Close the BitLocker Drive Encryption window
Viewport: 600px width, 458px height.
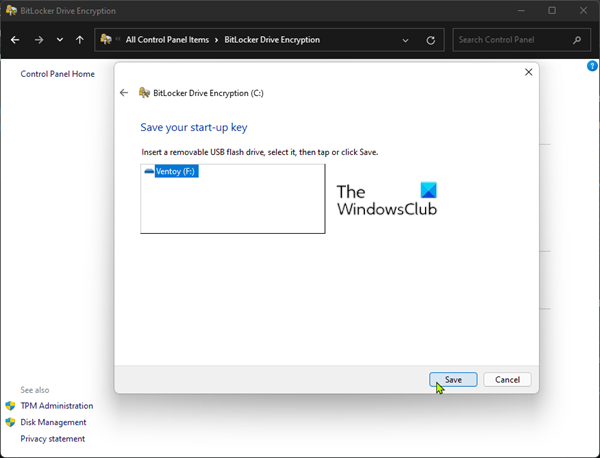583,11
